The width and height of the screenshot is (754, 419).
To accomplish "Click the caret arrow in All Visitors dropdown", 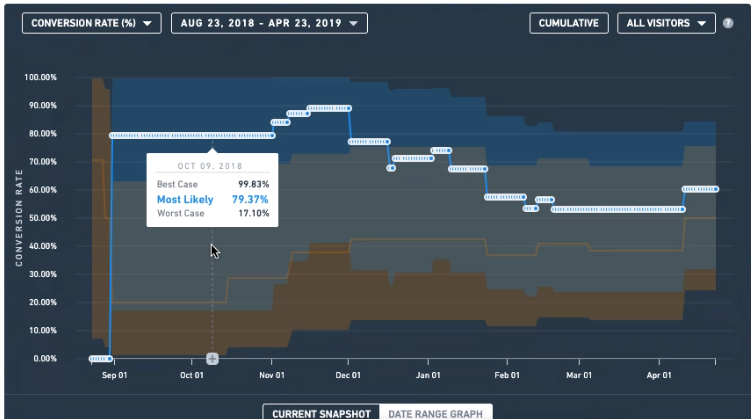I will pyautogui.click(x=702, y=24).
